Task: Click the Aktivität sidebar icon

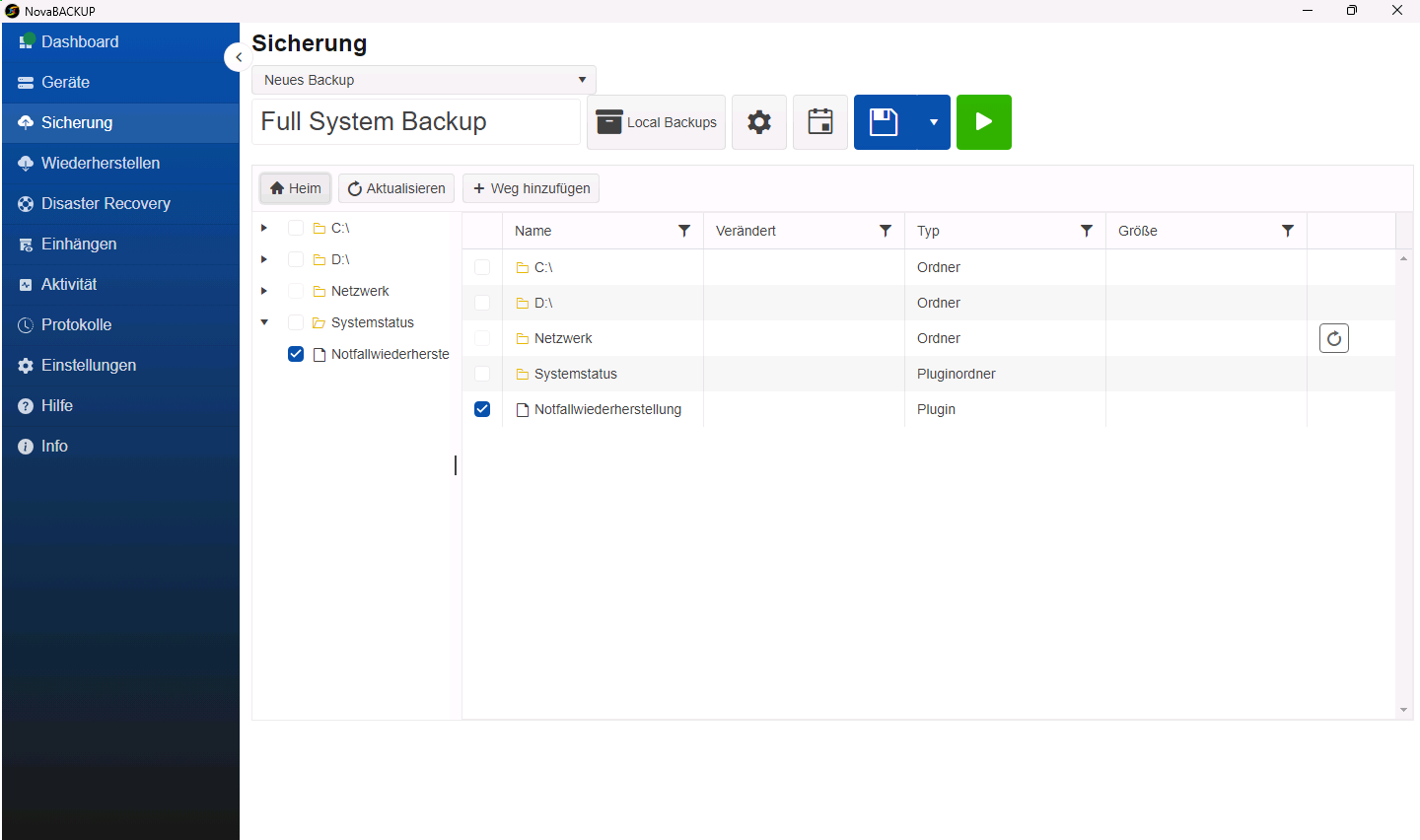Action: [26, 285]
